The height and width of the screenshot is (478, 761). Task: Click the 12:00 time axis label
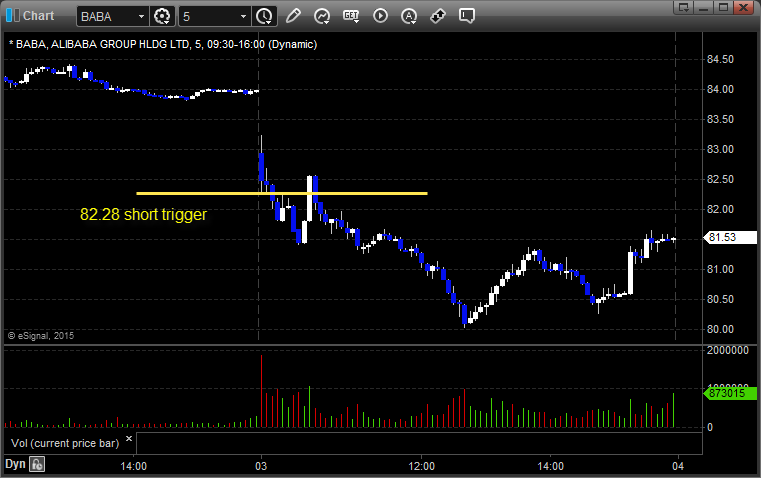(422, 466)
